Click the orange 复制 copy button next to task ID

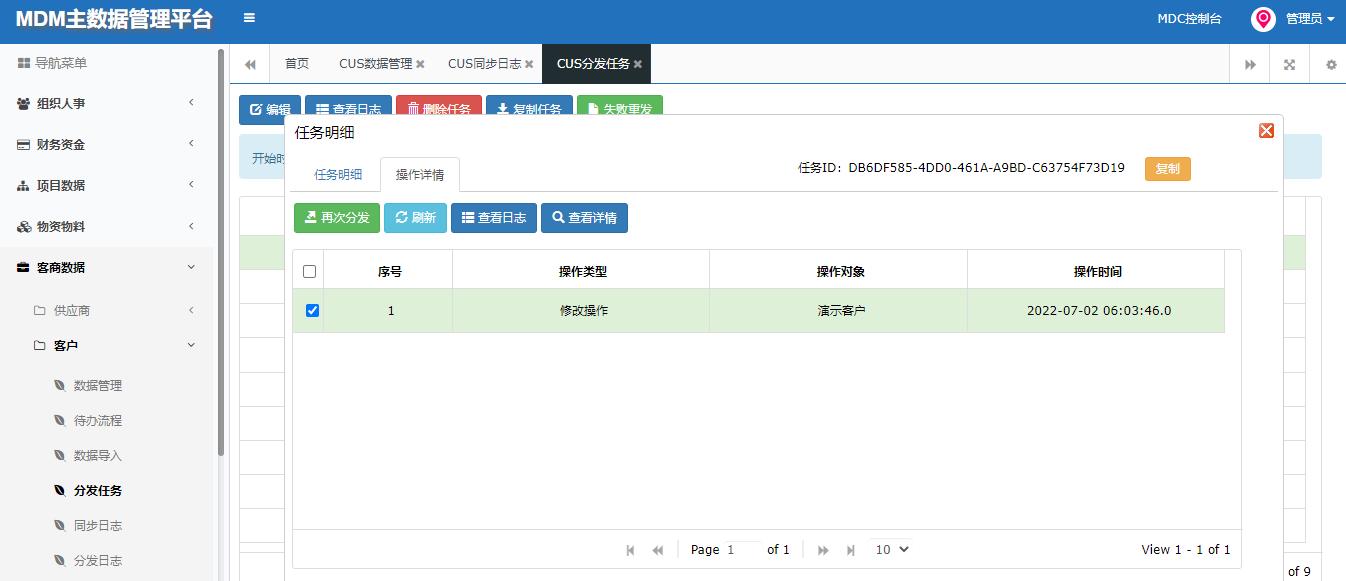point(1166,168)
